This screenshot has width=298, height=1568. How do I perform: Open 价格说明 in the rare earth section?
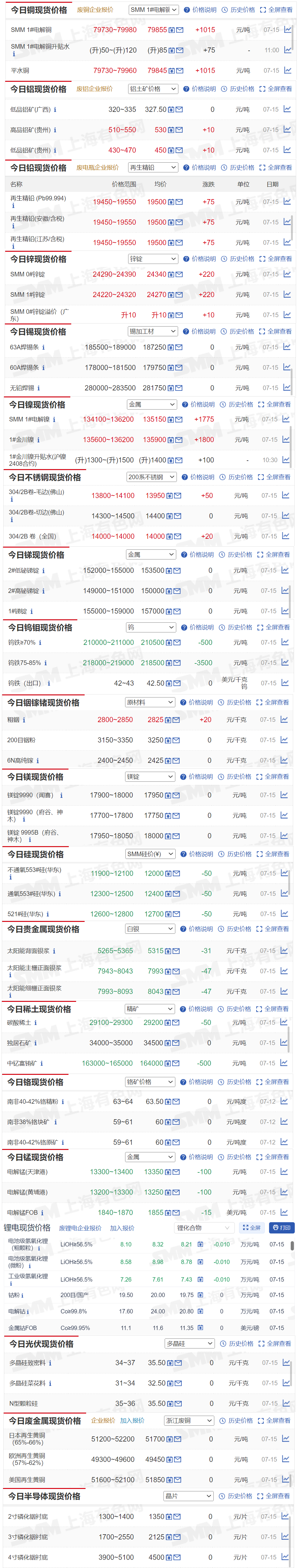click(x=197, y=1009)
